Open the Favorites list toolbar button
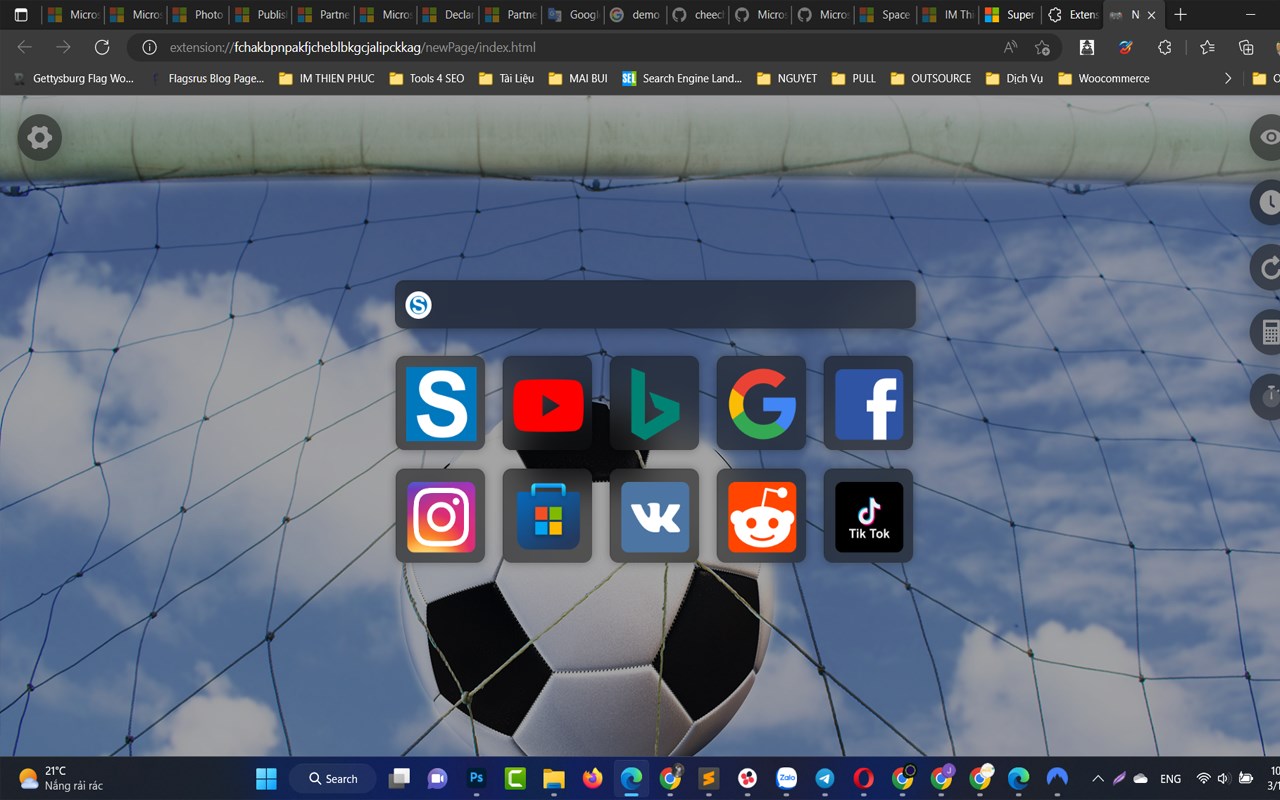Screen dimensions: 1280x800 (1207, 47)
